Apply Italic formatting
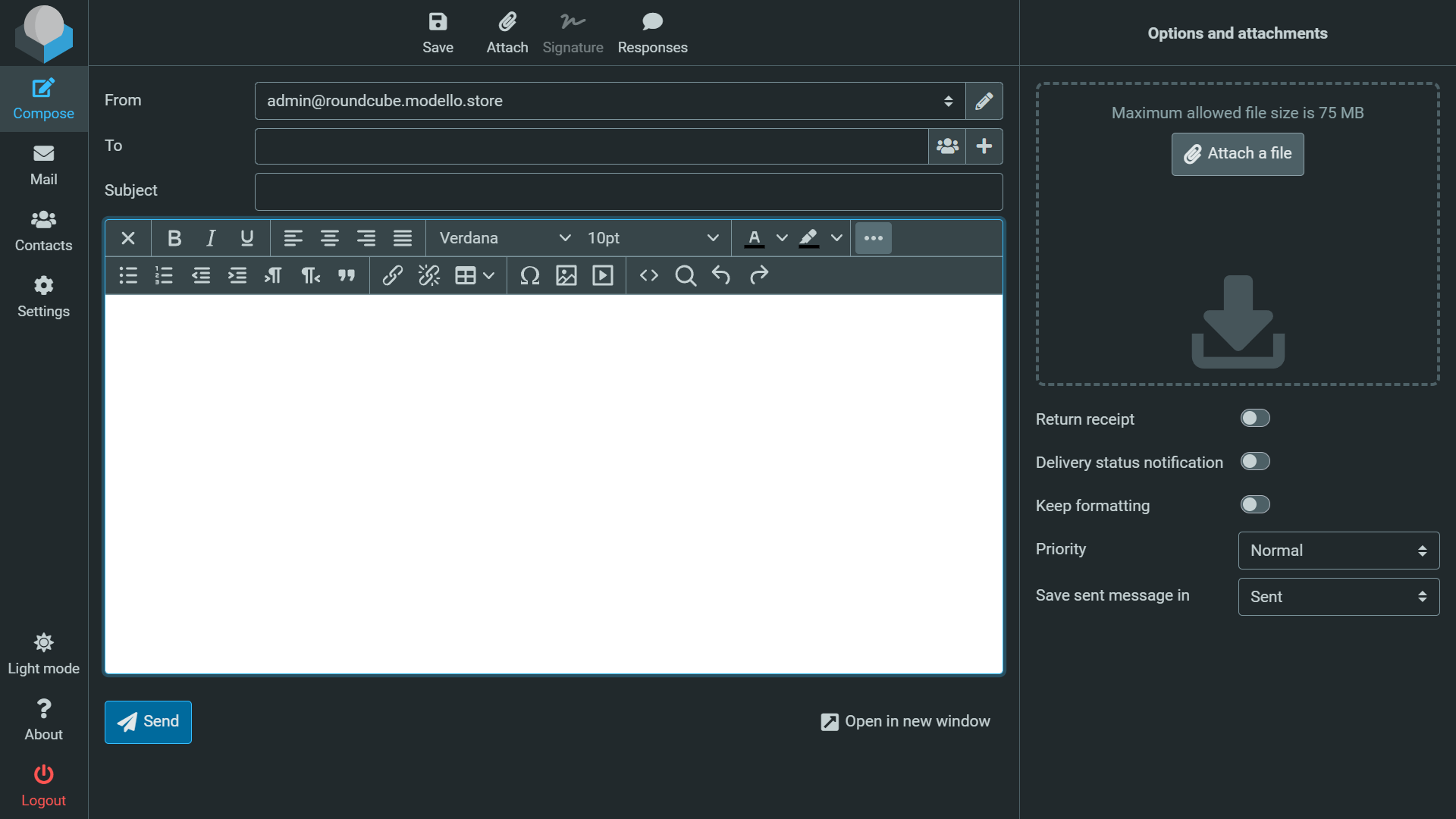Image resolution: width=1456 pixels, height=819 pixels. pos(211,238)
